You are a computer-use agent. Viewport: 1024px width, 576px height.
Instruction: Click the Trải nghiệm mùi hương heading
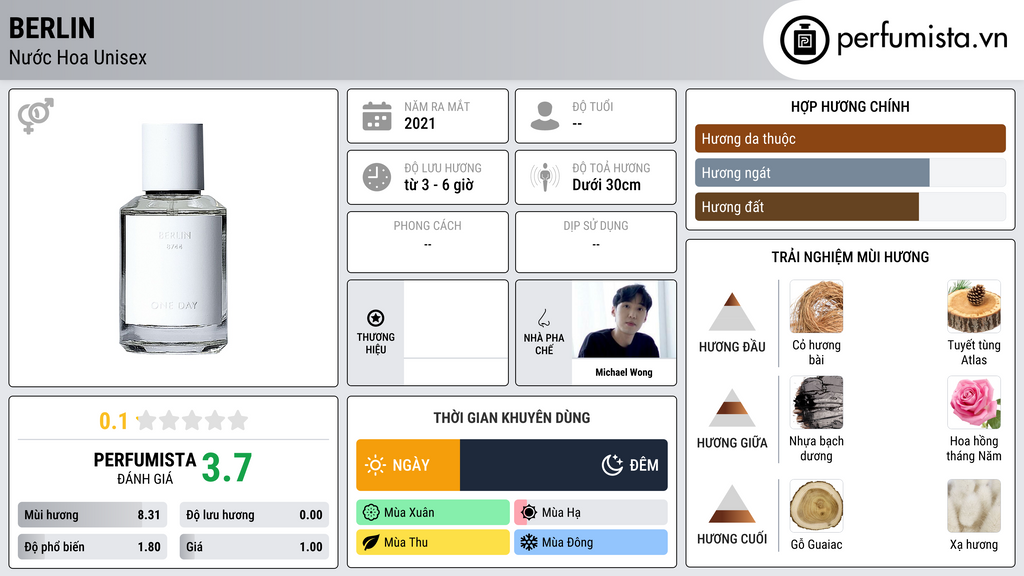point(850,257)
